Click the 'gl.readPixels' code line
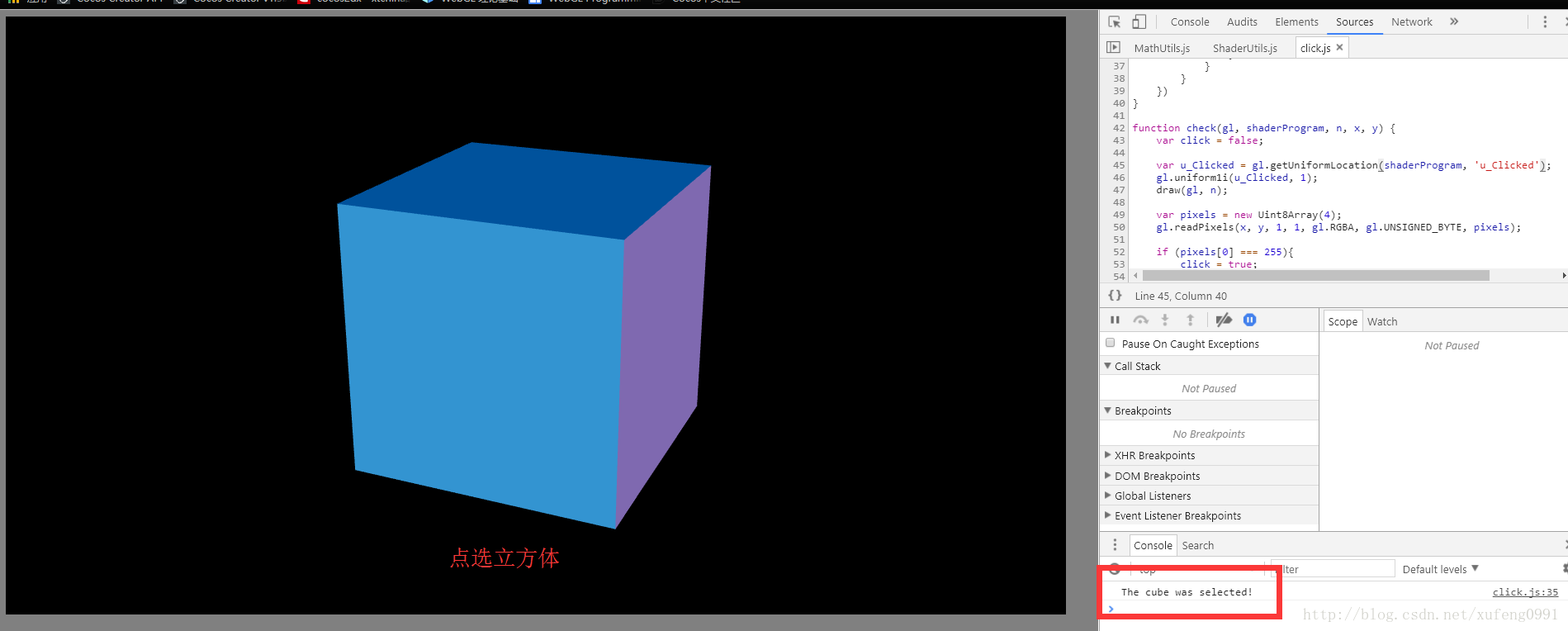1568x631 pixels. click(1338, 227)
